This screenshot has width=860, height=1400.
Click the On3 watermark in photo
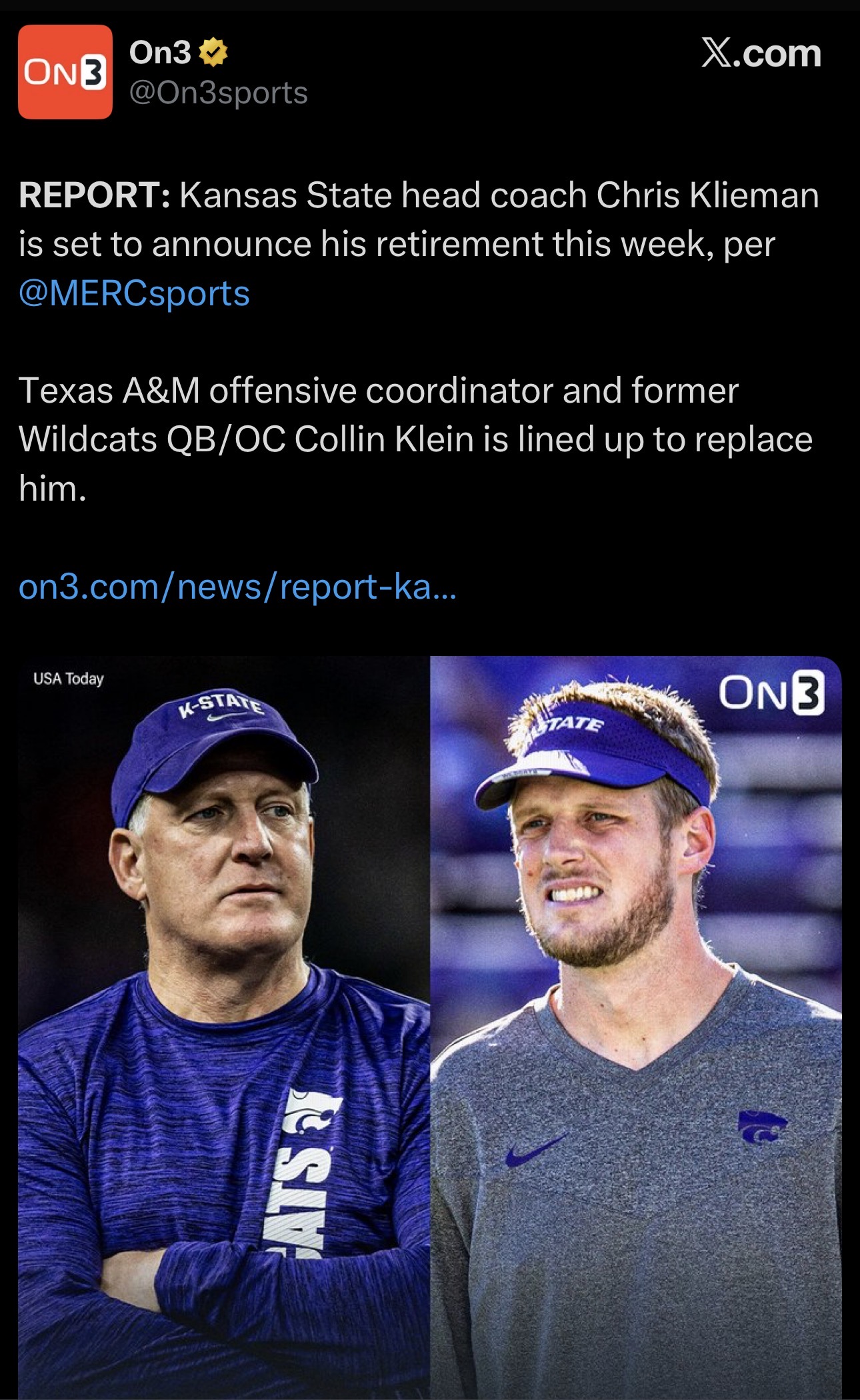tap(771, 693)
